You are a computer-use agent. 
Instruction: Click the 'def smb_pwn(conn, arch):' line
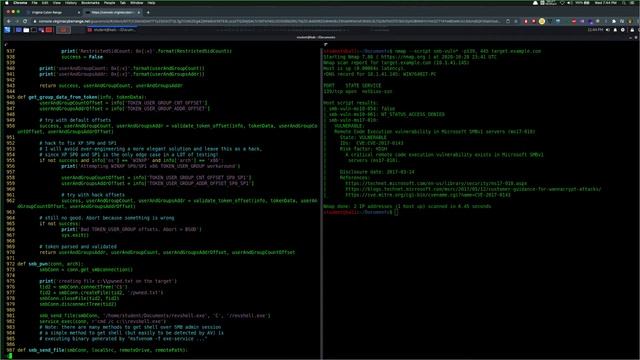pyautogui.click(x=50, y=264)
